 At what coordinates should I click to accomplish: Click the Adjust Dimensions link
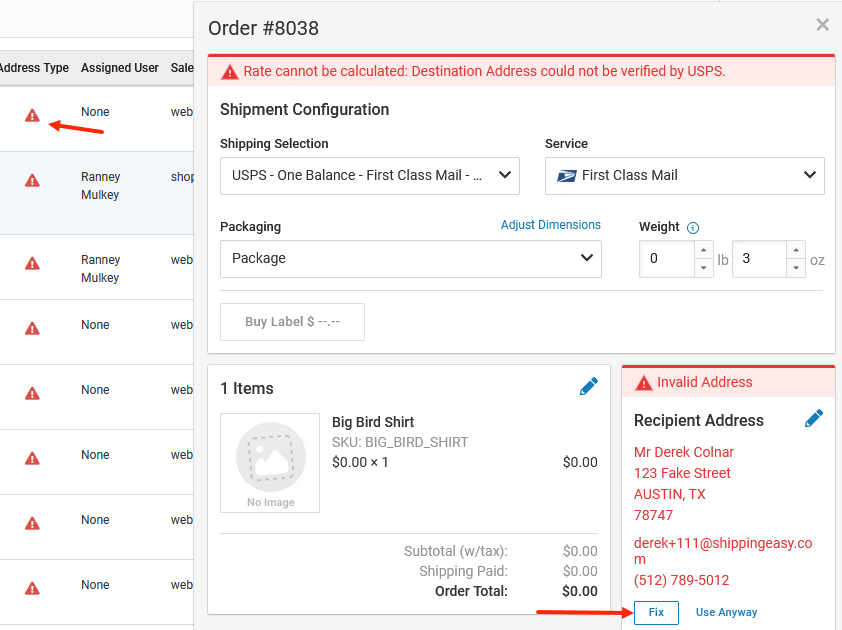click(550, 225)
